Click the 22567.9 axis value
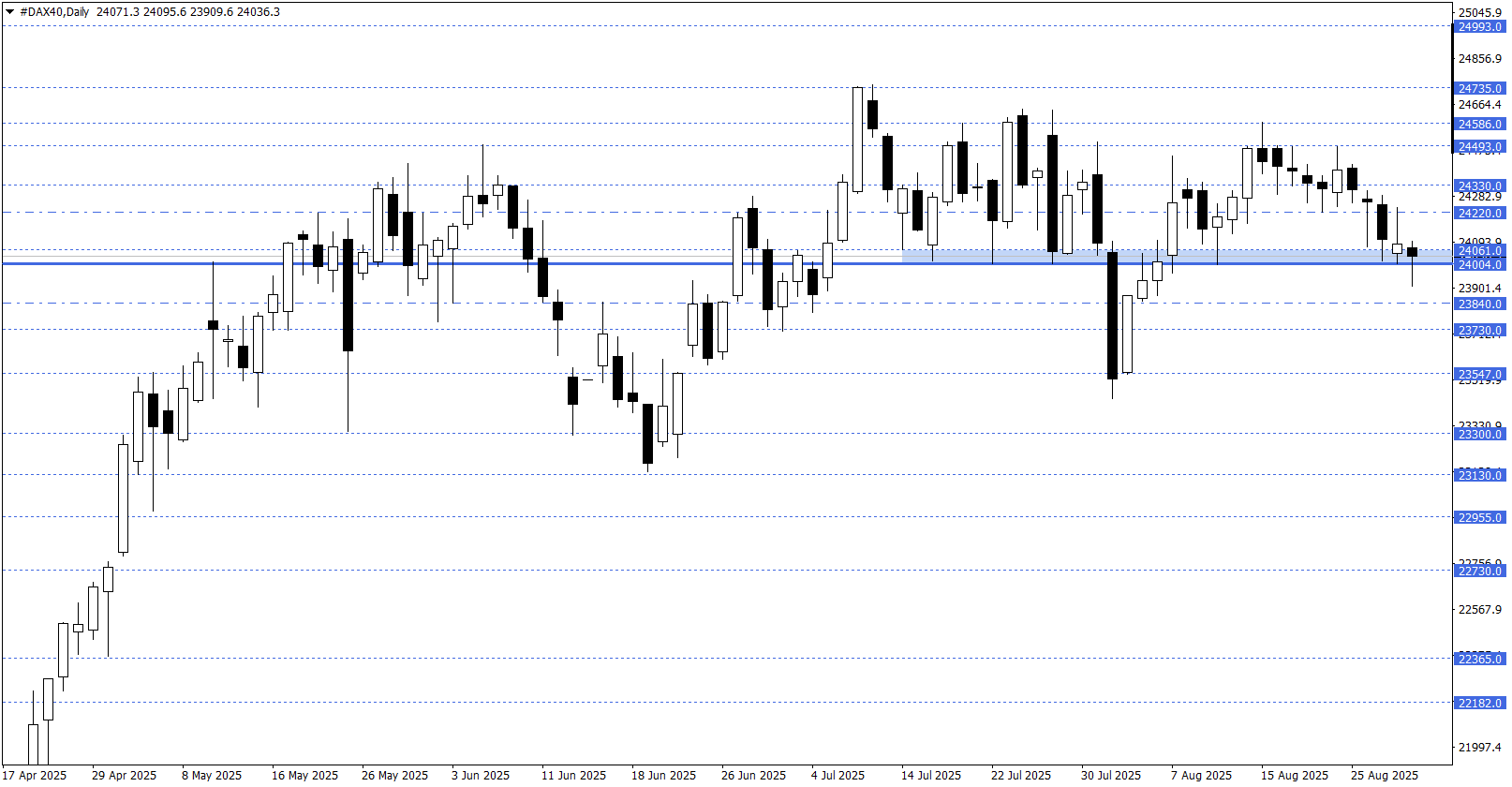Screen dimensions: 1512x787 1480,610
